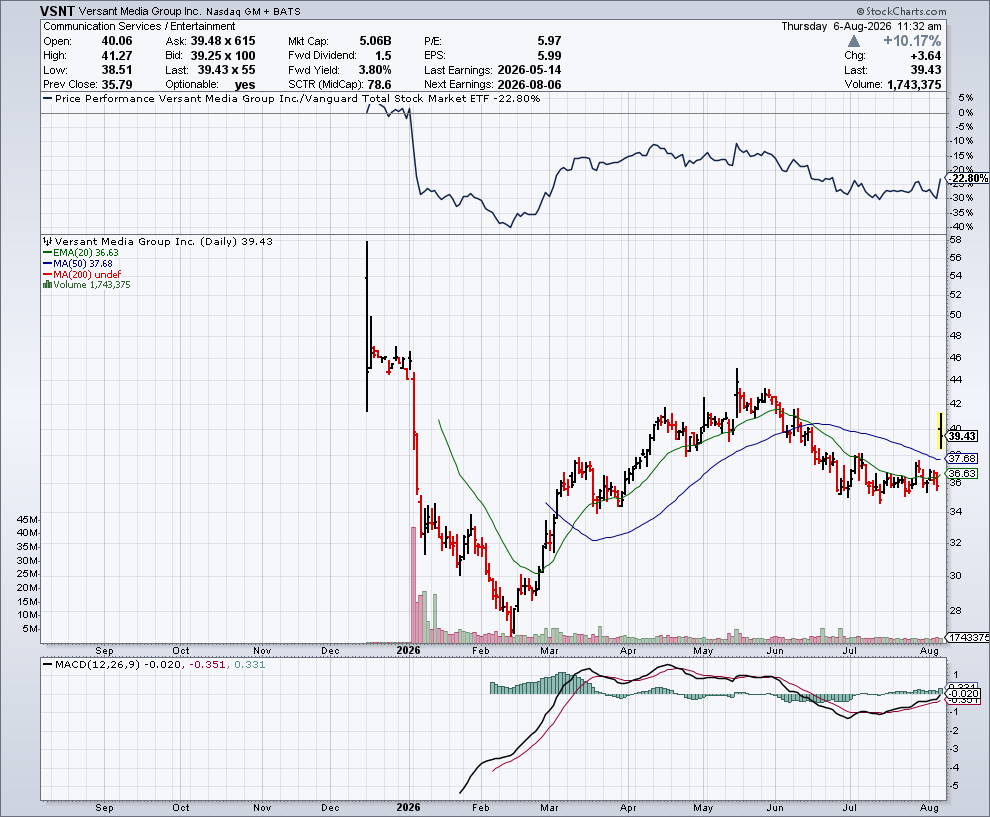Viewport: 990px width, 817px height.
Task: Click the Low value 38.51
Action: click(117, 70)
